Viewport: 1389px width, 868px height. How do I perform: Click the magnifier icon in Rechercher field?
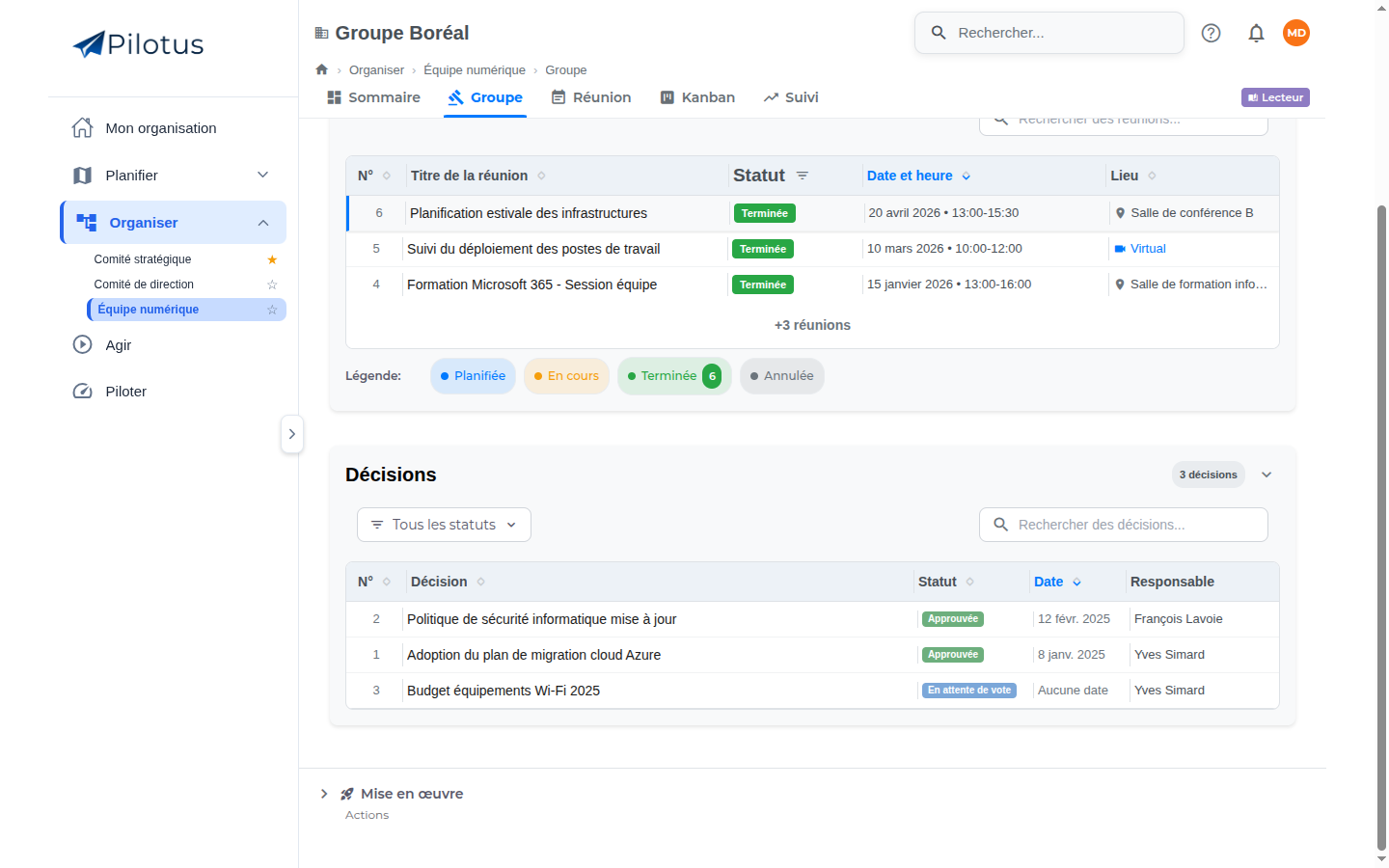[939, 33]
